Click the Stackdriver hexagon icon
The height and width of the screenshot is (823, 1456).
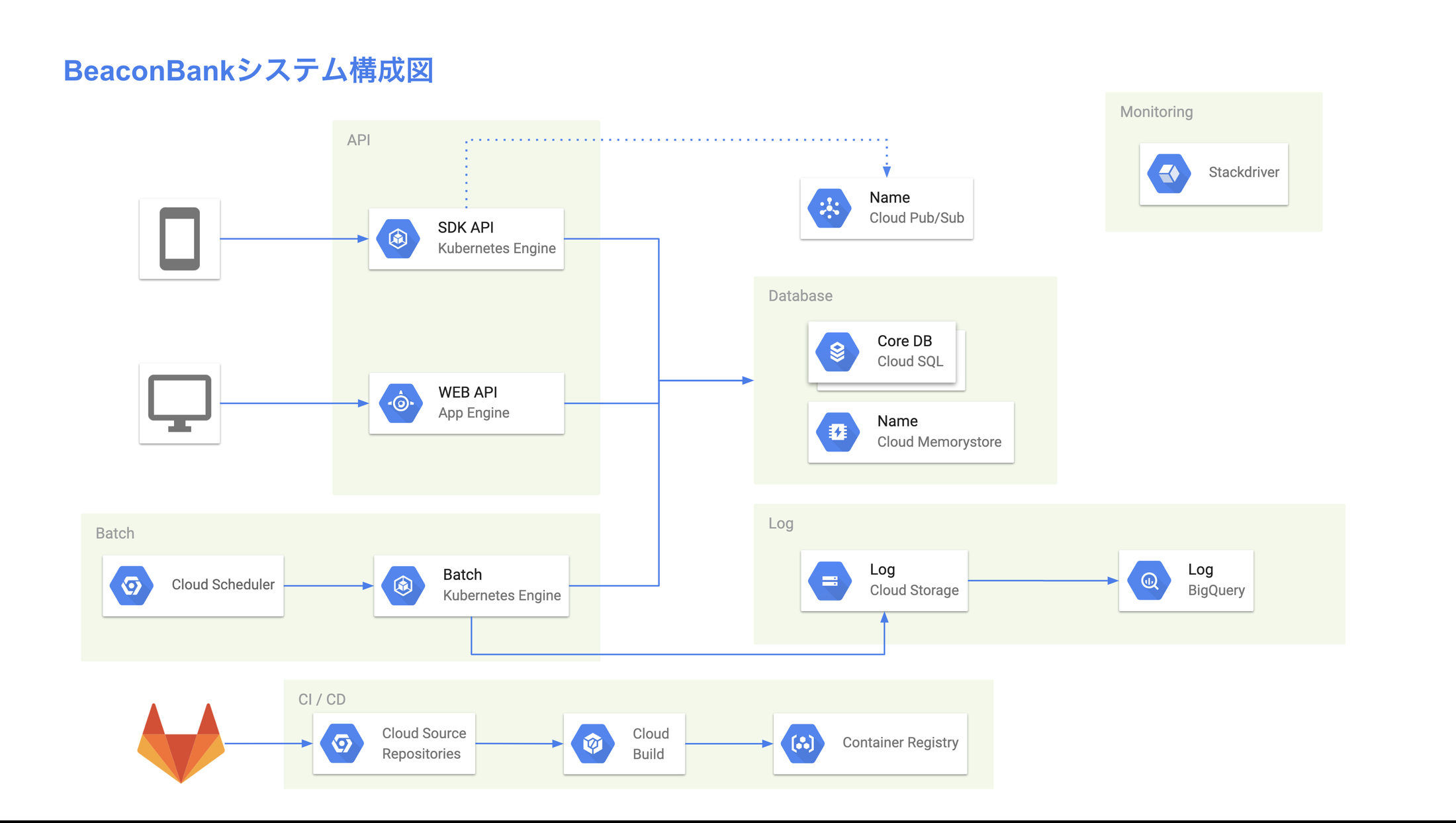pos(1169,173)
